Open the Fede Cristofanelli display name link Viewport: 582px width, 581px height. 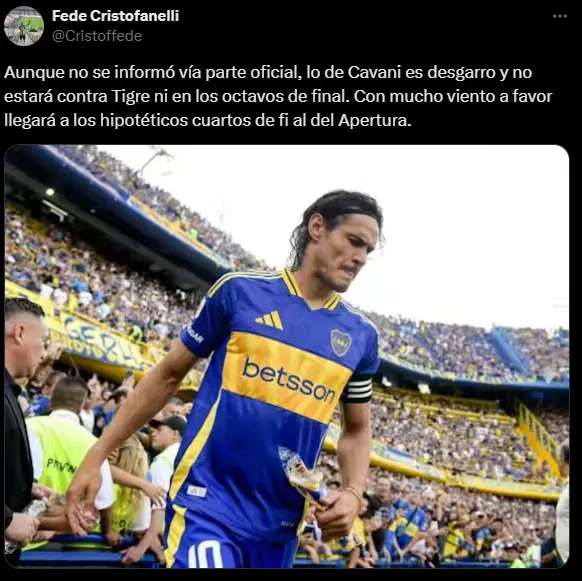coord(115,16)
